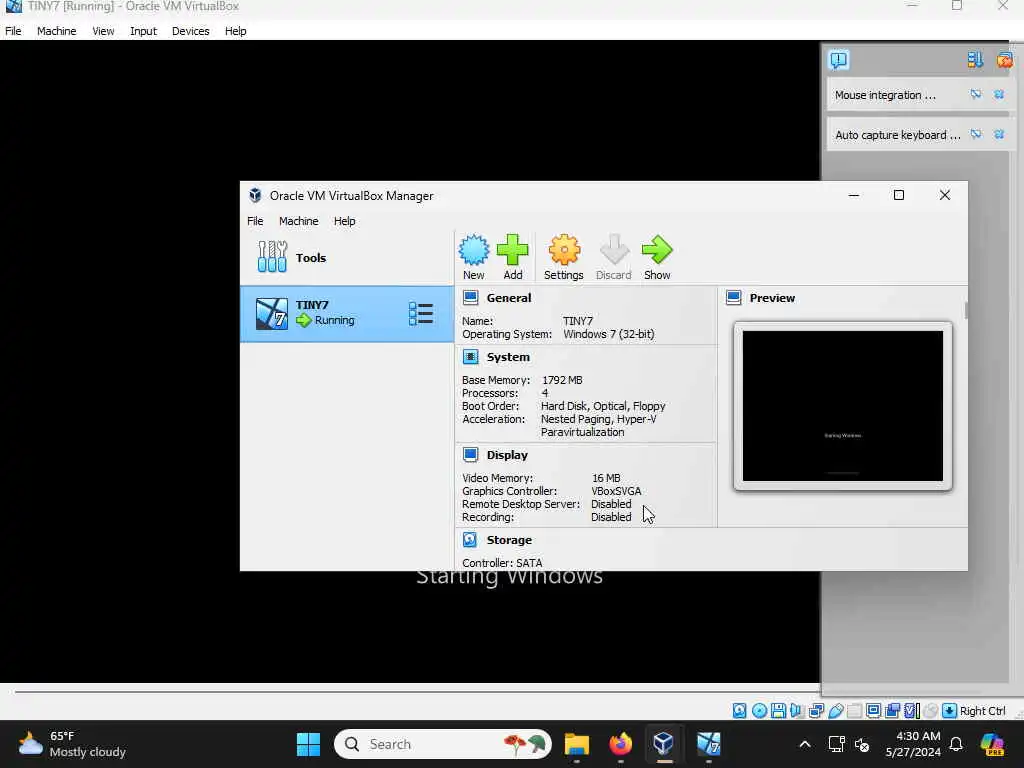Click the Copilot PRE icon in taskbar
The height and width of the screenshot is (768, 1024).
[992, 744]
